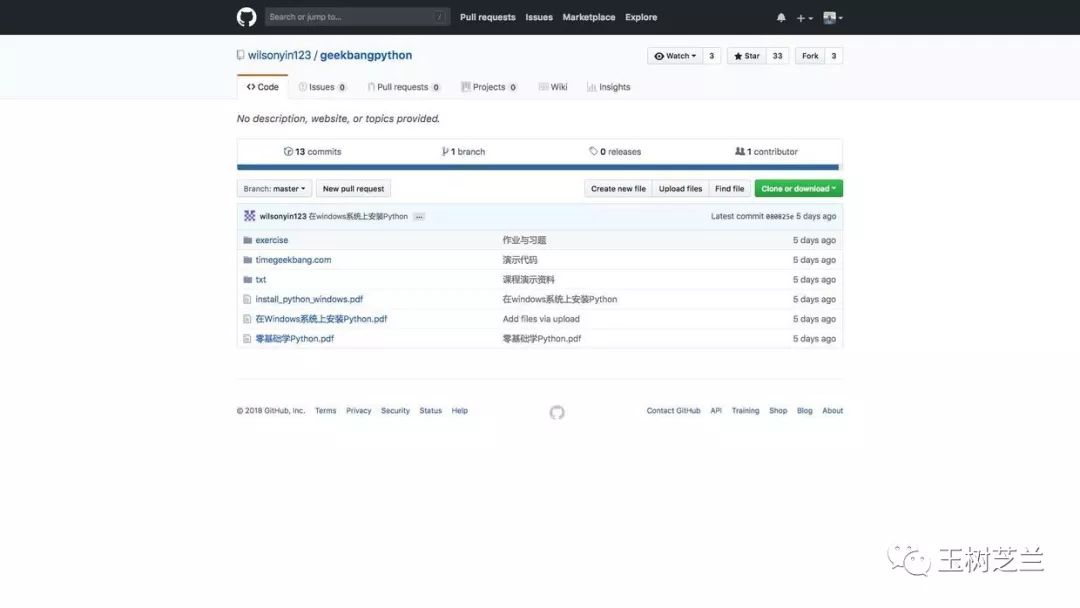Screen dimensions: 1080x608
Task: Expand the plus create-new menu
Action: coord(804,18)
